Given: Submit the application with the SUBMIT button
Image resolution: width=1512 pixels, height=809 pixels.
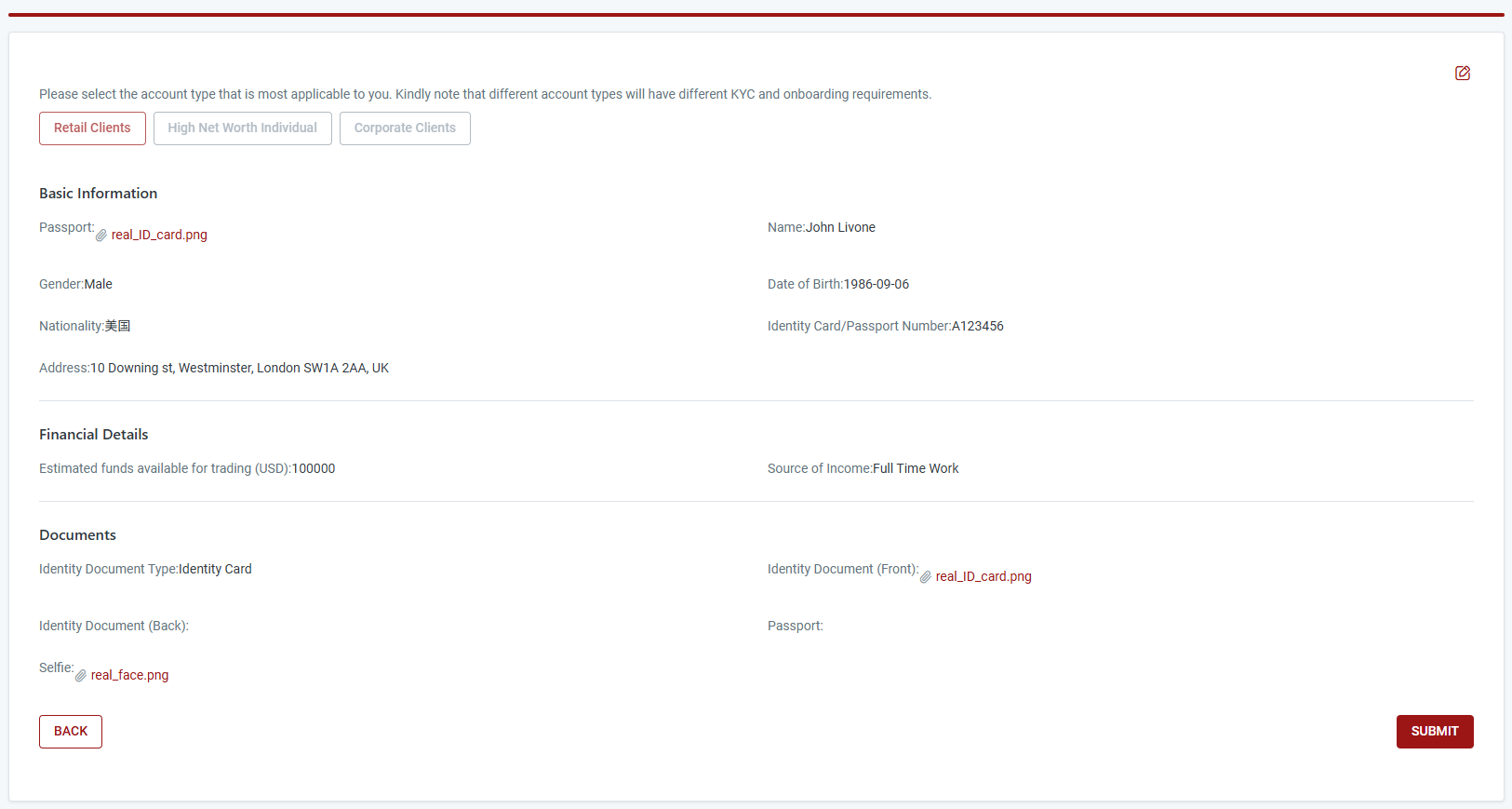Looking at the screenshot, I should point(1434,732).
